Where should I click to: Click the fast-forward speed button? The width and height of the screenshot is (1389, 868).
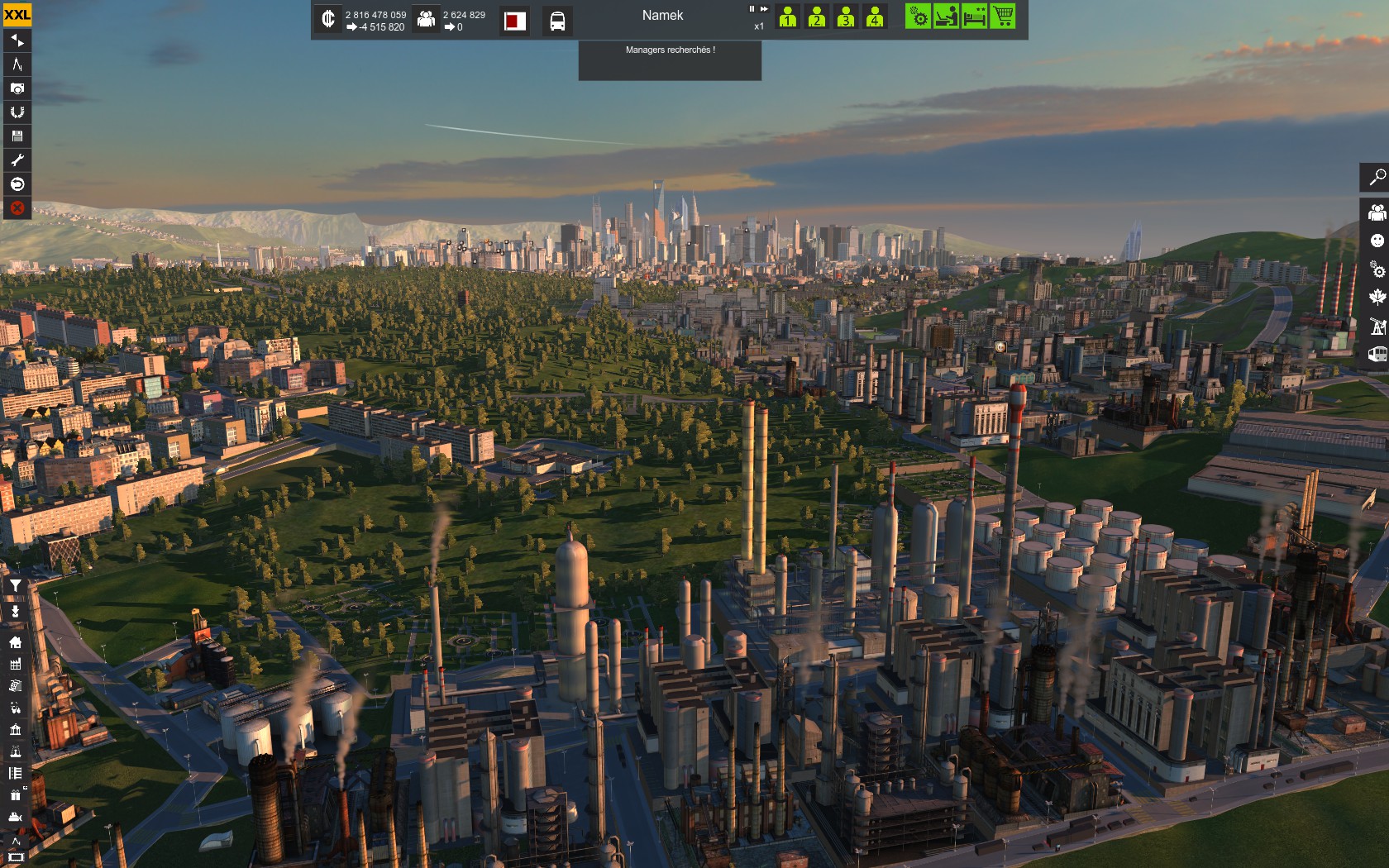[764, 9]
